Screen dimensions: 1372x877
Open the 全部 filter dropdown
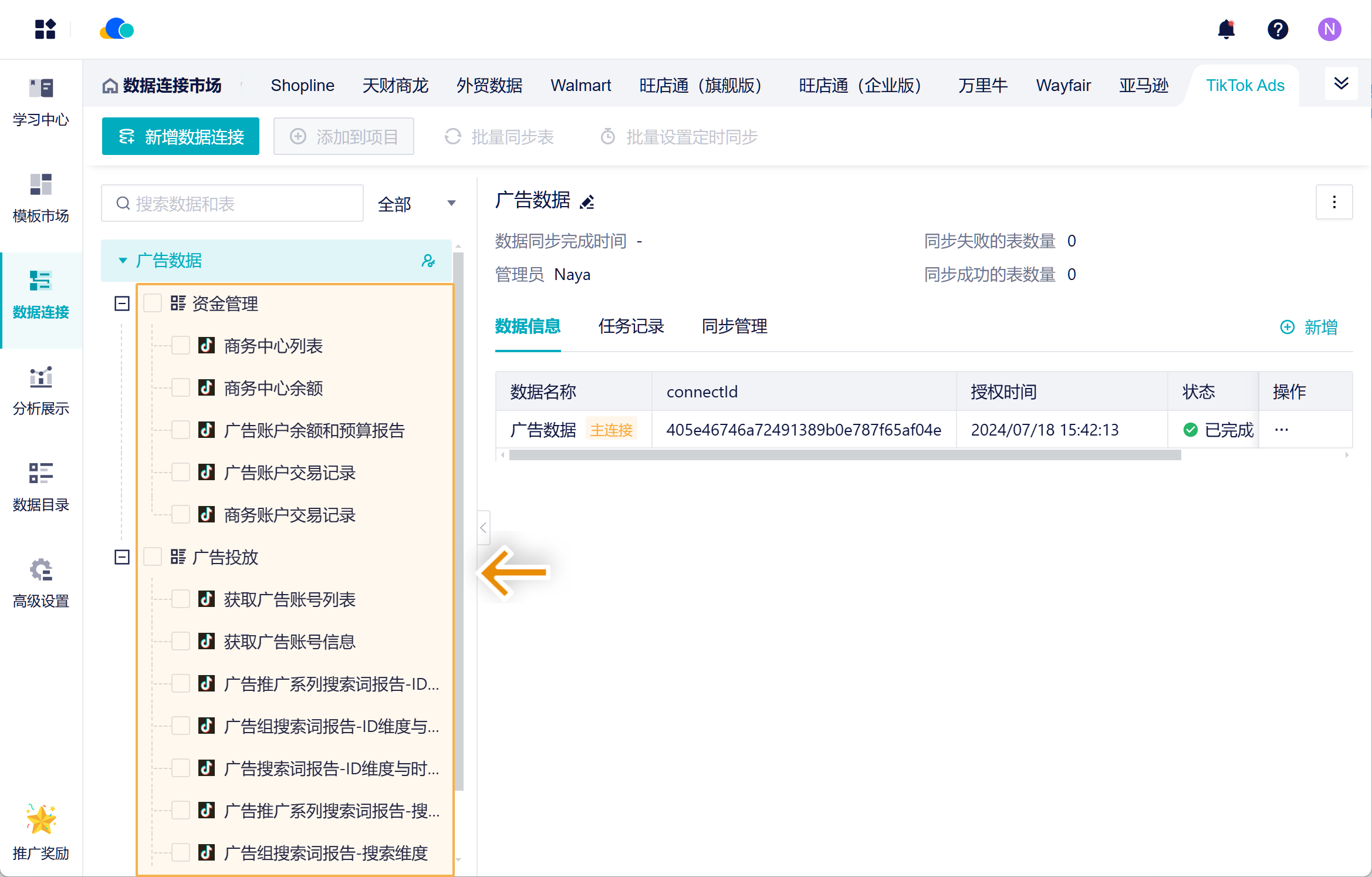pos(417,204)
